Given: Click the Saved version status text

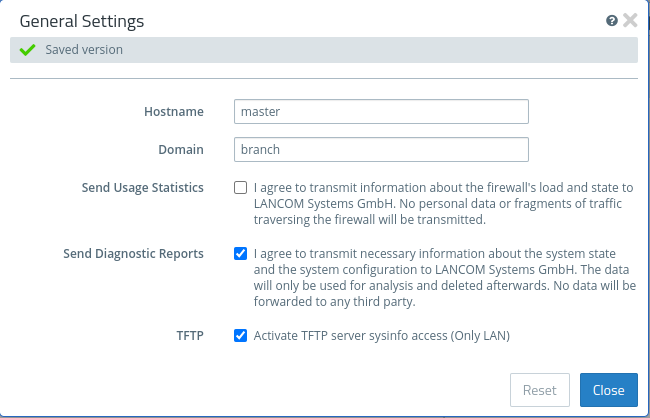Looking at the screenshot, I should click(x=84, y=50).
